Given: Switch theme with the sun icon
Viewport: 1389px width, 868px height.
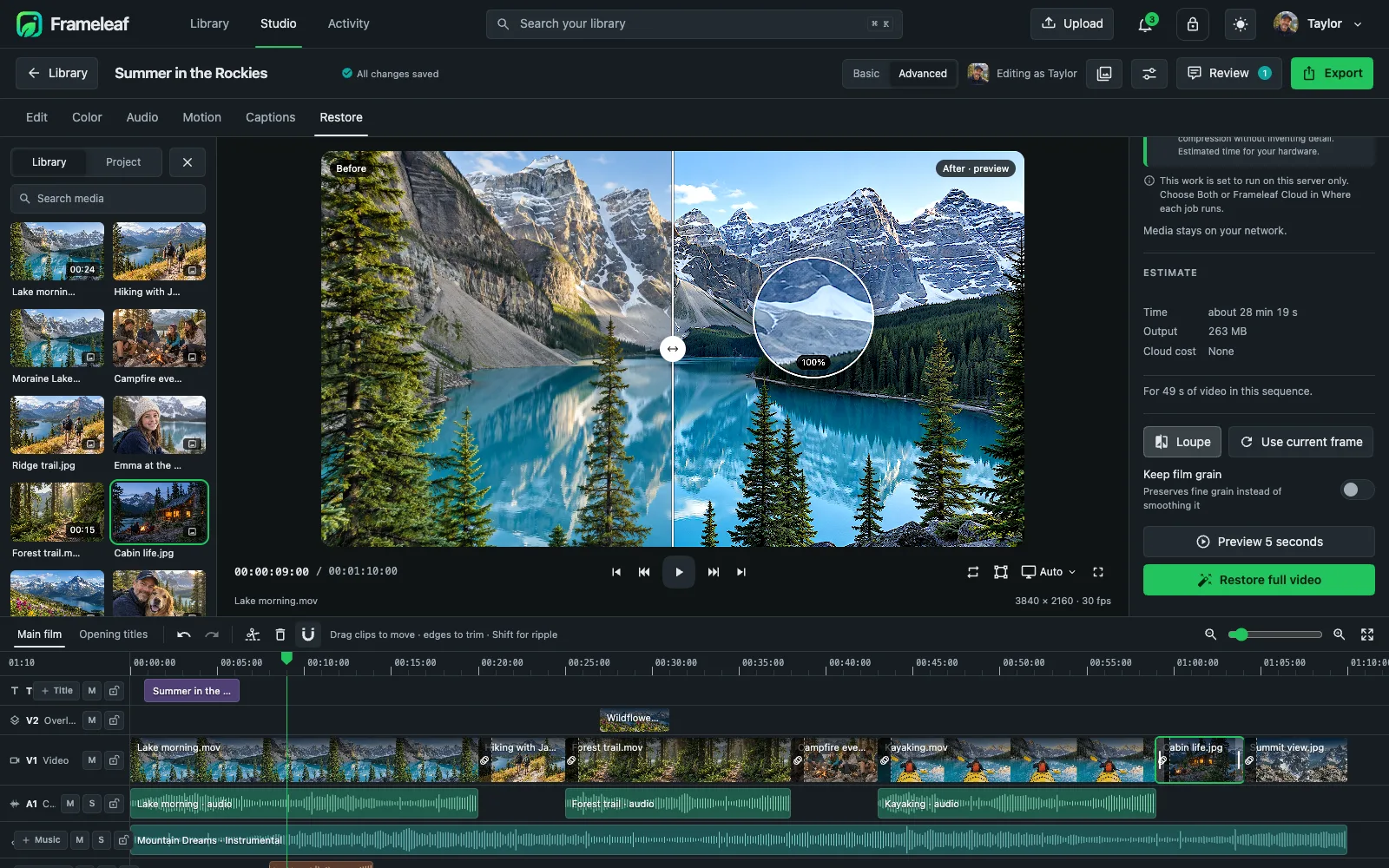Looking at the screenshot, I should point(1240,24).
